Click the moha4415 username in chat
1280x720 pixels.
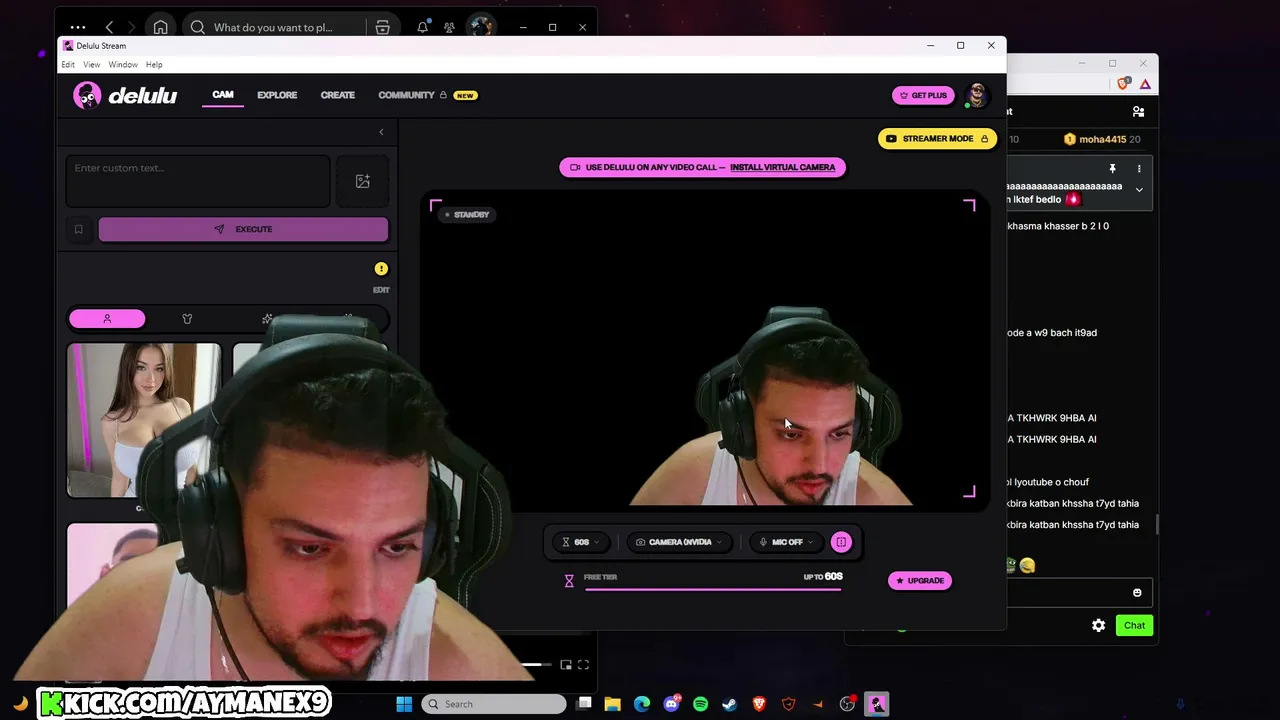[1102, 139]
